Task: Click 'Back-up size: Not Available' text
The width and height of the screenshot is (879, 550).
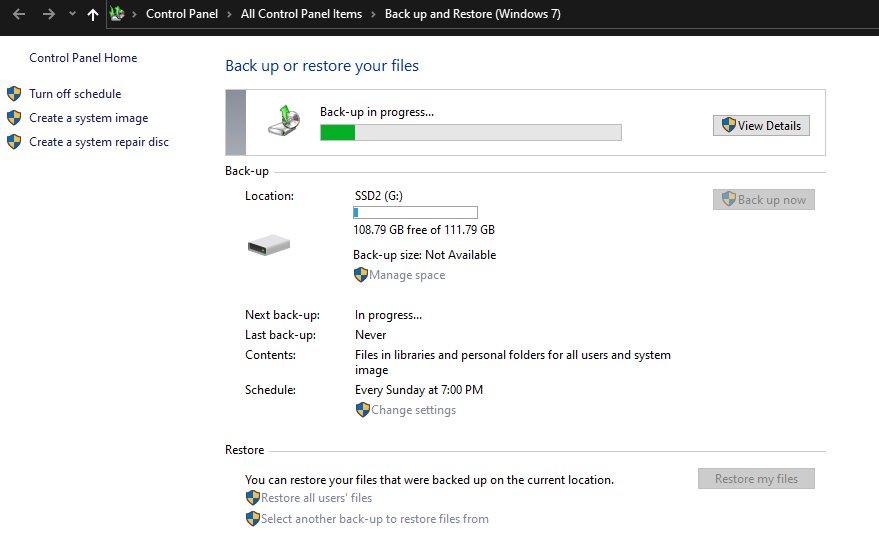Action: coord(424,255)
